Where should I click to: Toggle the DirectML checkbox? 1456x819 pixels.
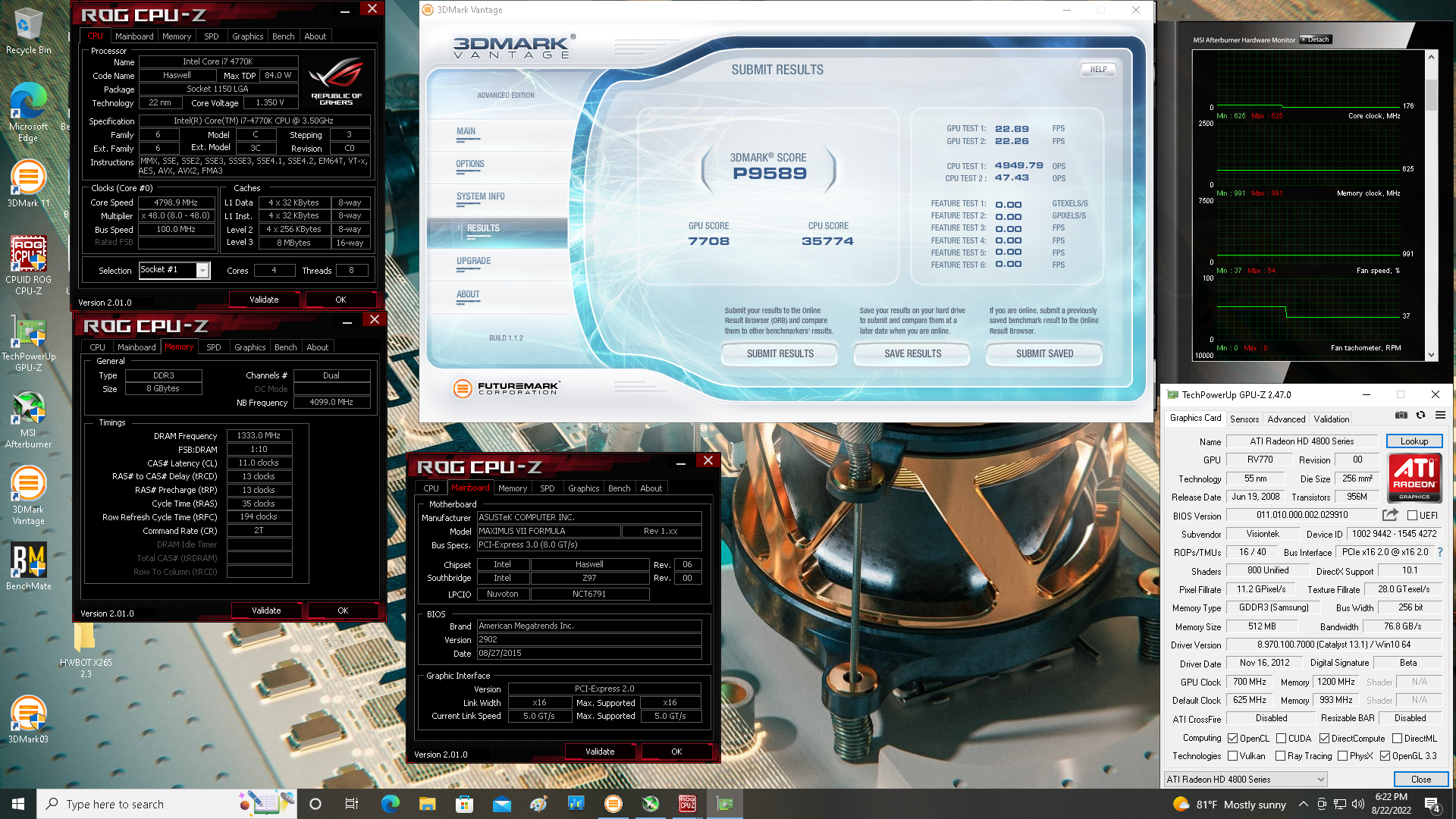click(1397, 739)
